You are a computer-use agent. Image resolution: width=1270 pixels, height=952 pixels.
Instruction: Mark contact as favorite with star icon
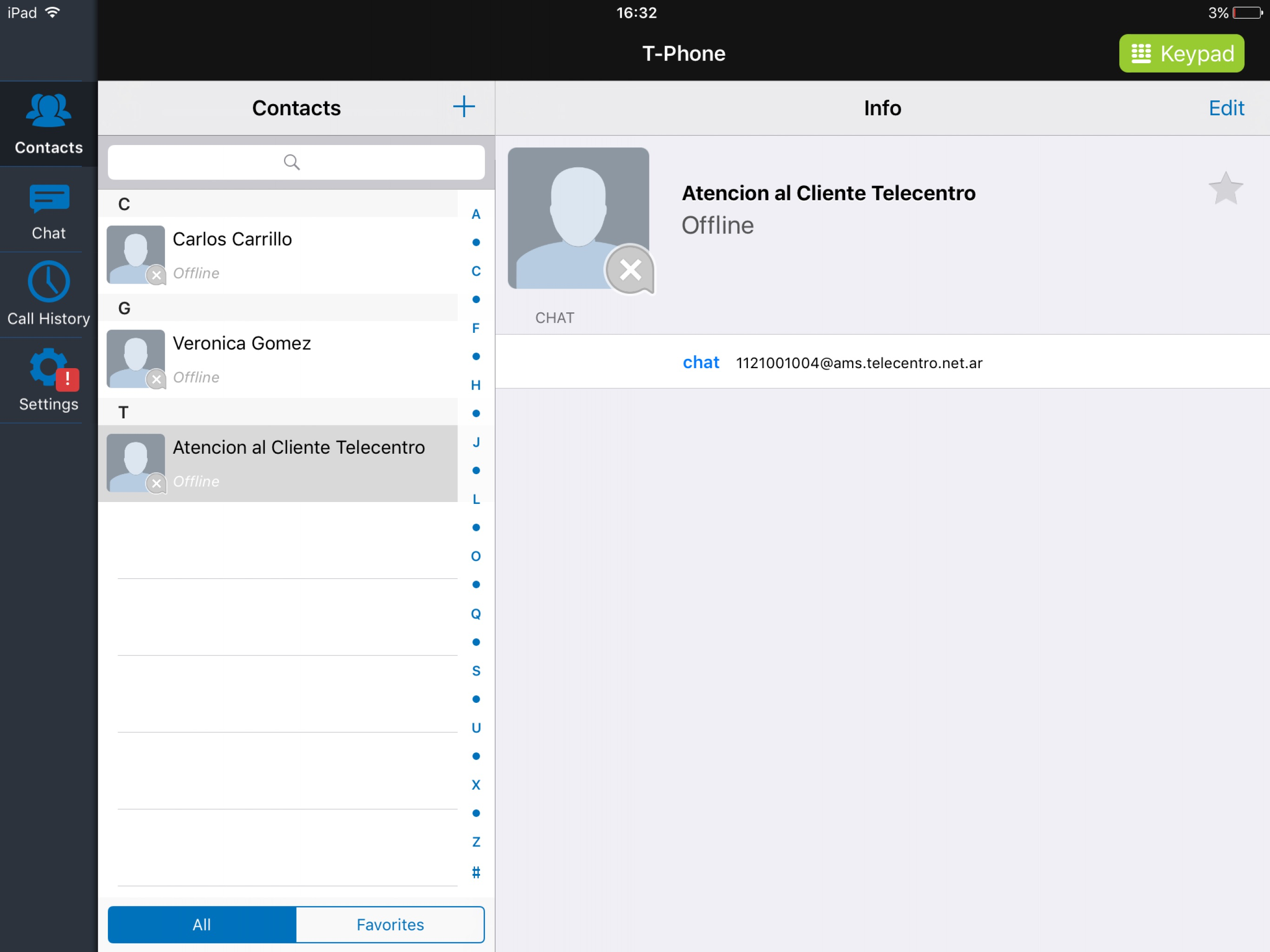coord(1225,188)
